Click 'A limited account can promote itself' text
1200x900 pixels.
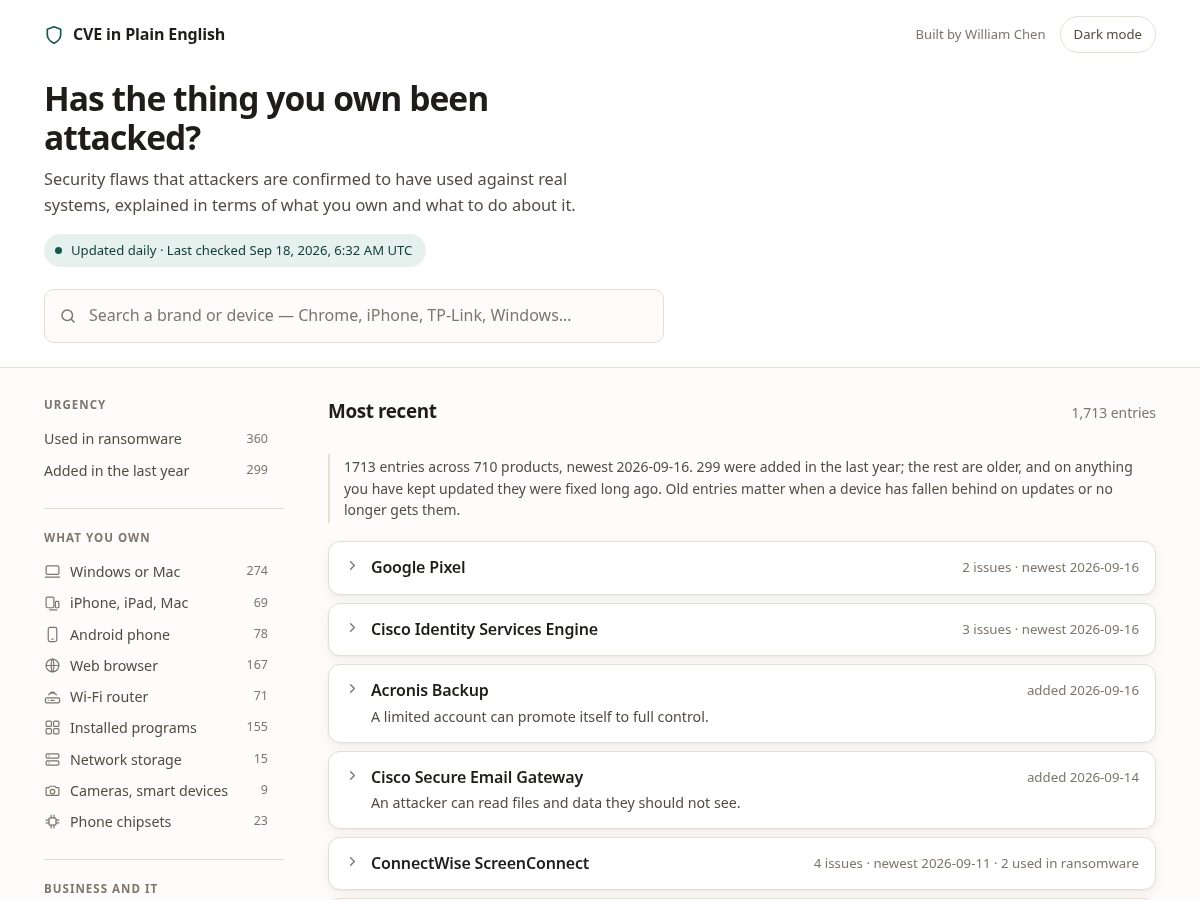pos(540,717)
